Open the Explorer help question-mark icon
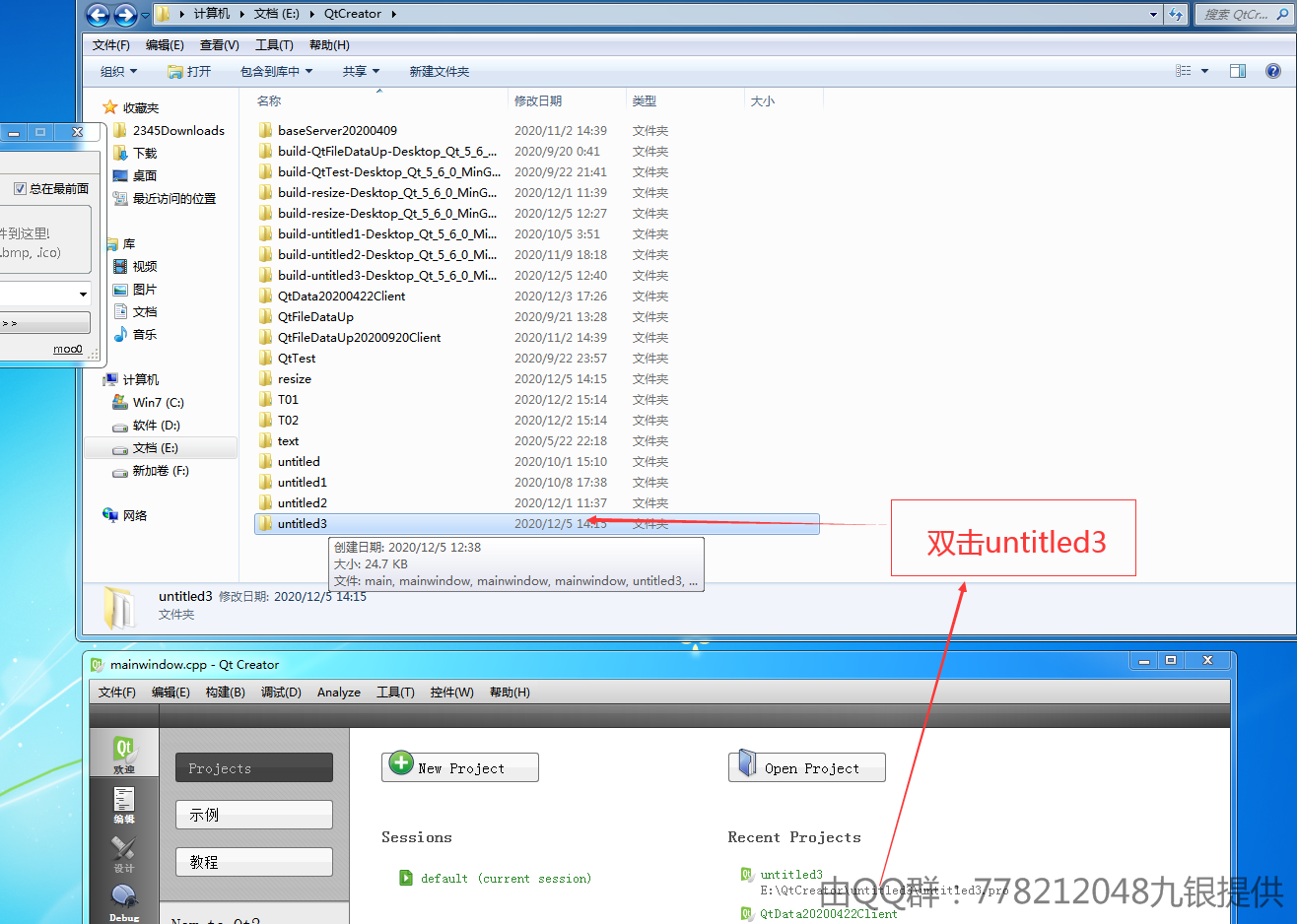1297x924 pixels. pos(1273,71)
